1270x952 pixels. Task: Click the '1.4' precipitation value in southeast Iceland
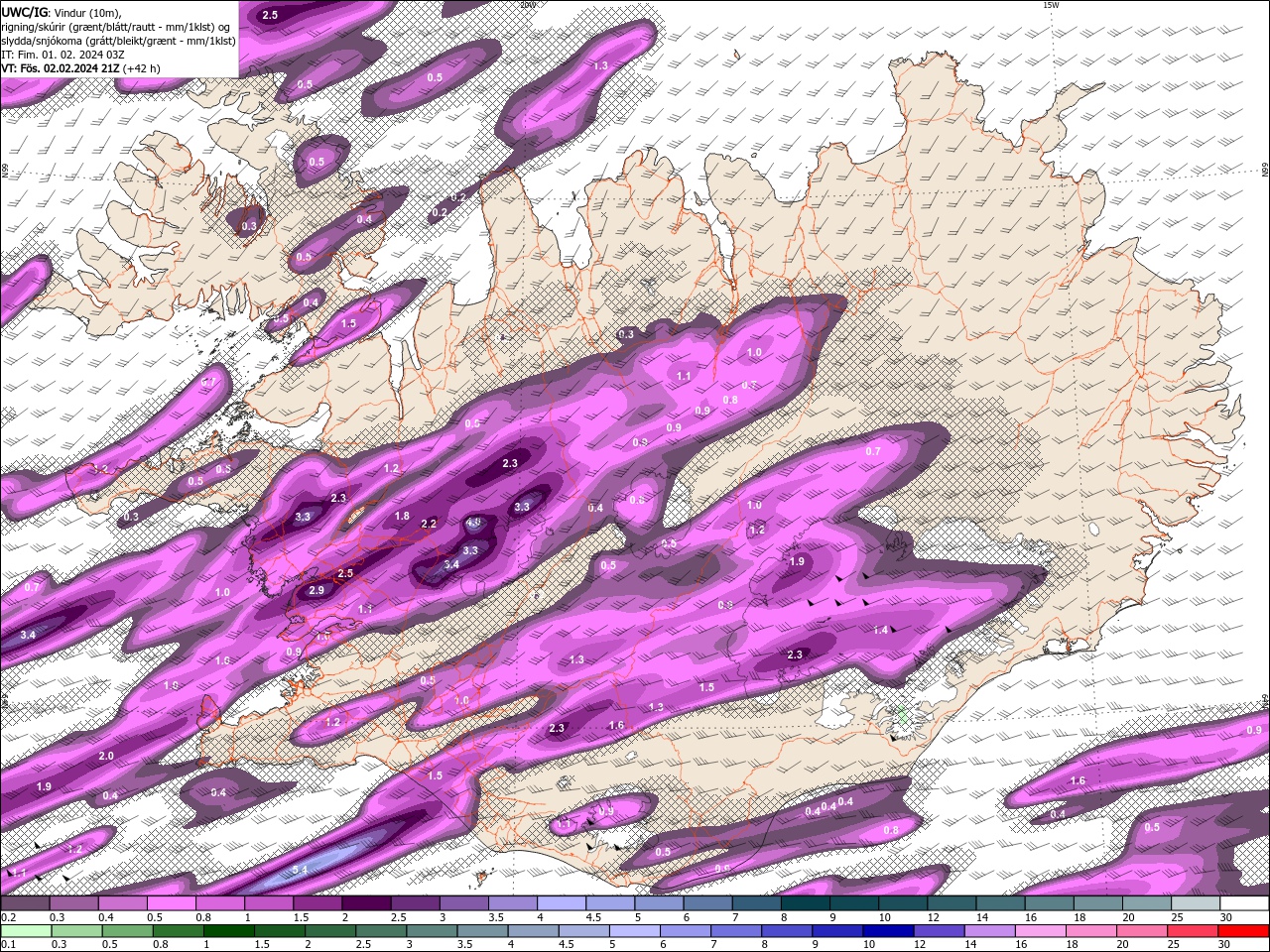(x=881, y=630)
